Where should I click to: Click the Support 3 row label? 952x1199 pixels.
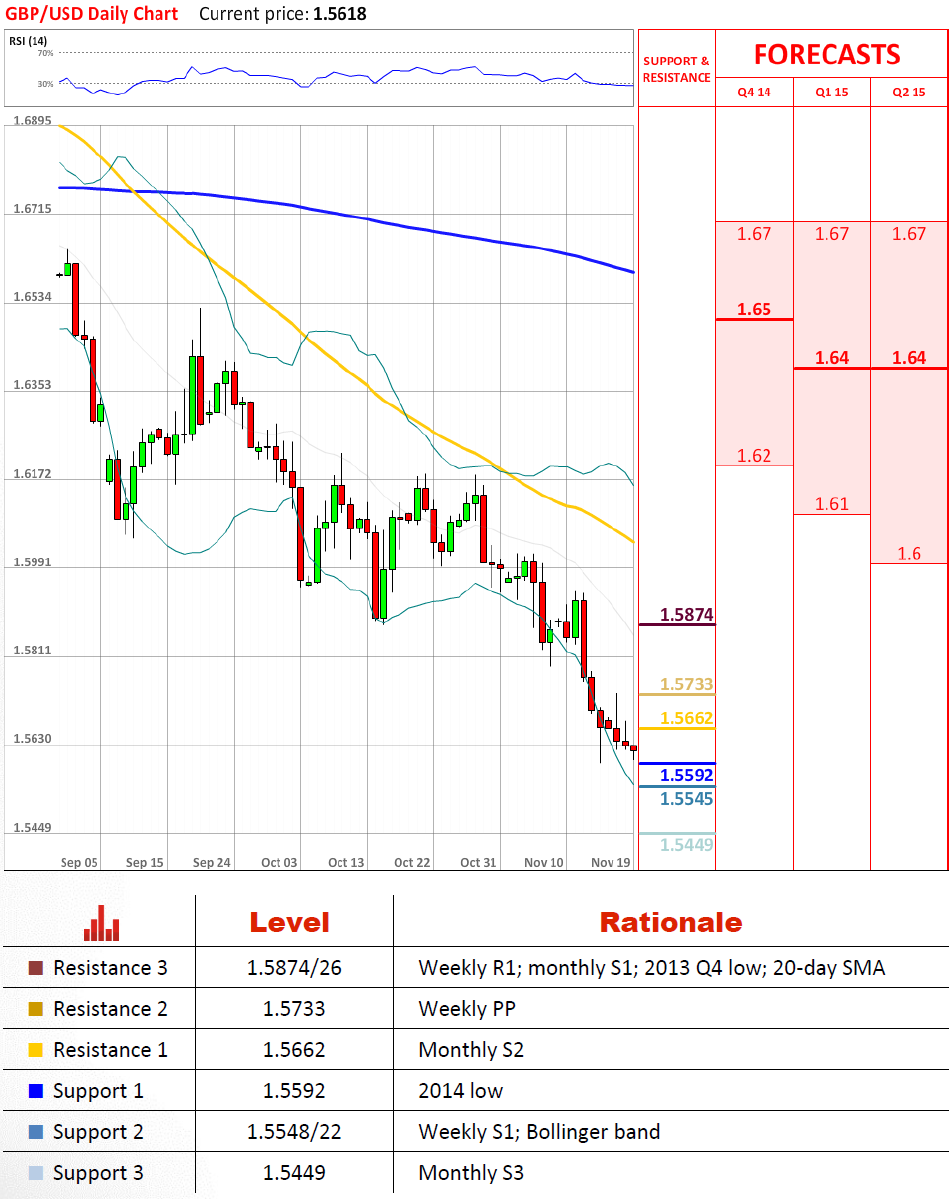(99, 1173)
